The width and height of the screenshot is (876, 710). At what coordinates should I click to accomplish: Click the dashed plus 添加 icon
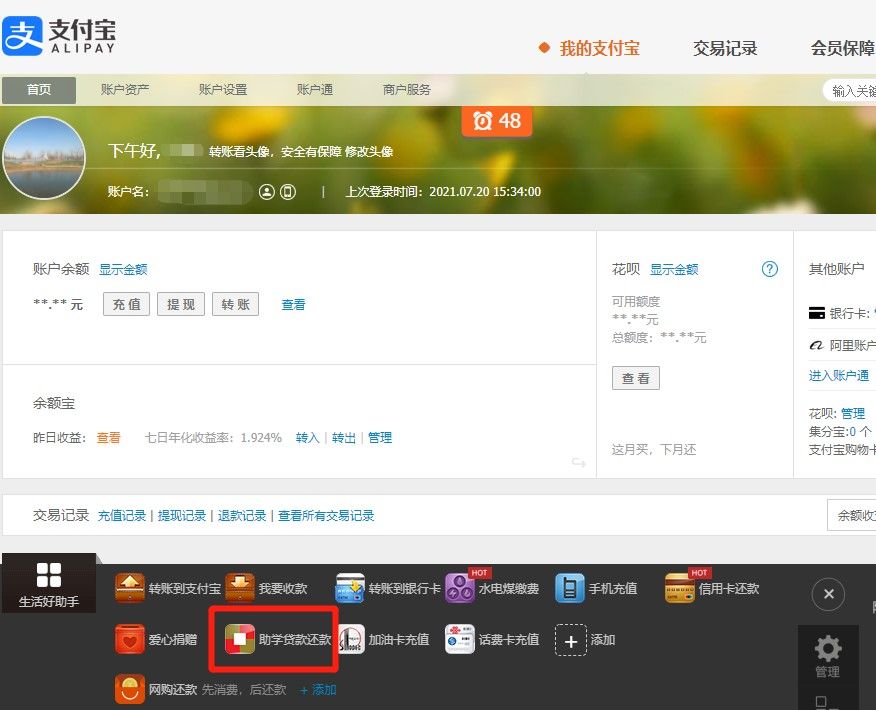[x=570, y=640]
